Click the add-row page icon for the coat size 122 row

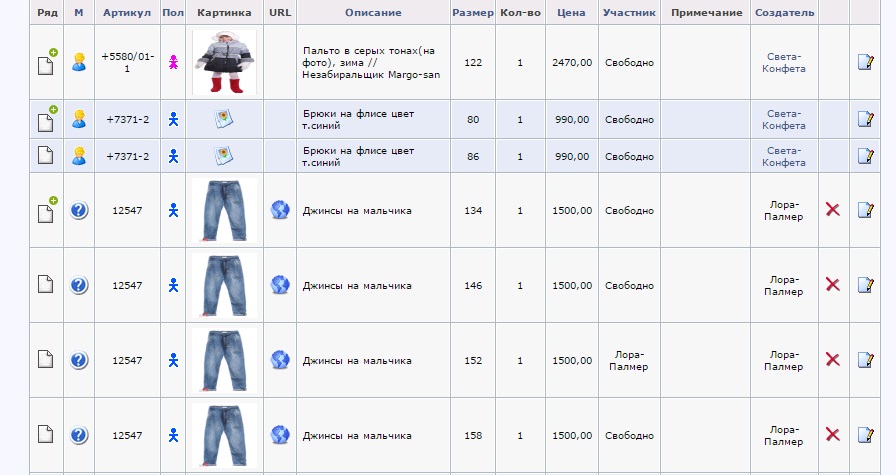coord(47,62)
